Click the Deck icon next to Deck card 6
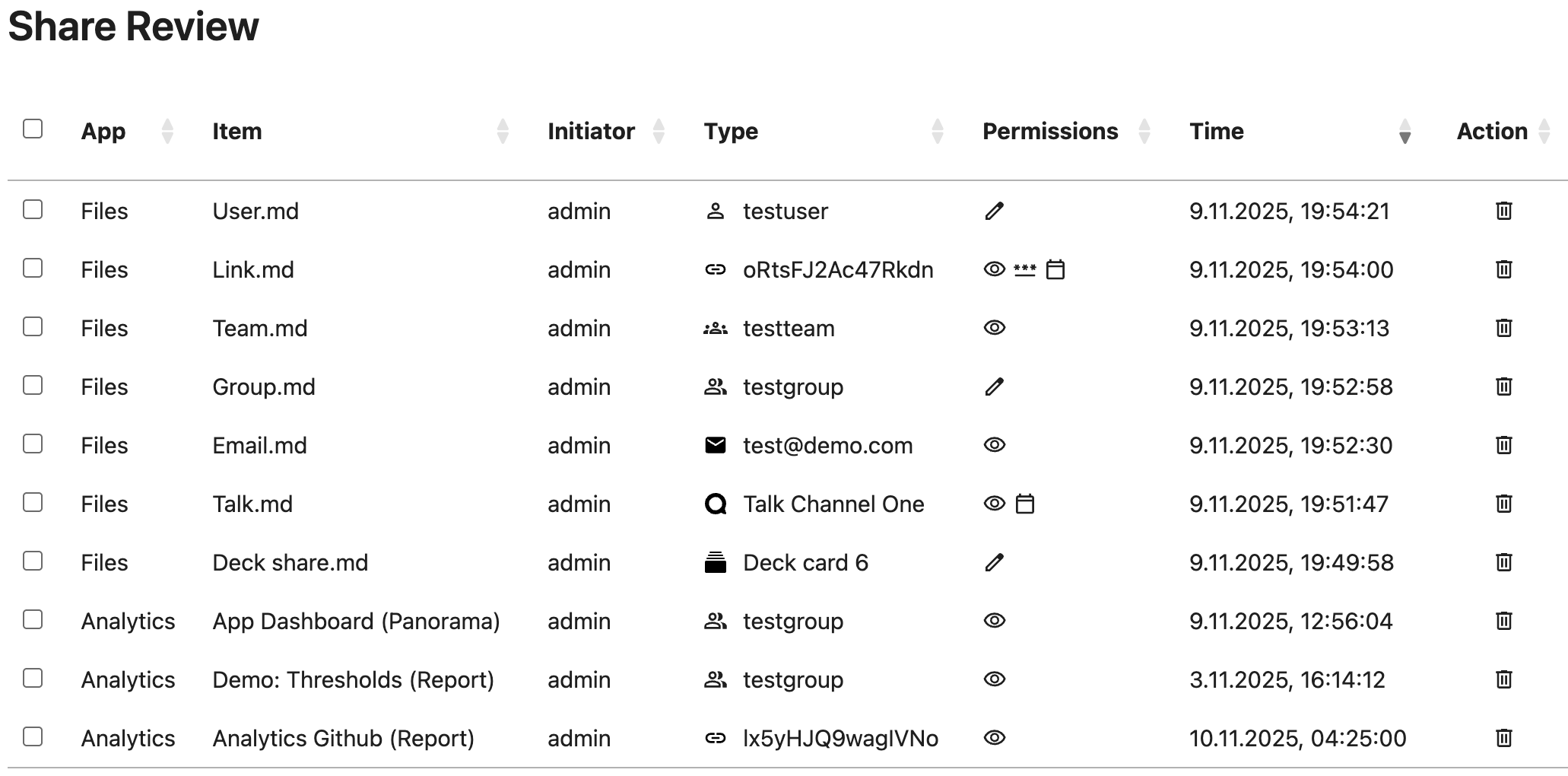Screen dimensions: 1568x776 pos(716,562)
